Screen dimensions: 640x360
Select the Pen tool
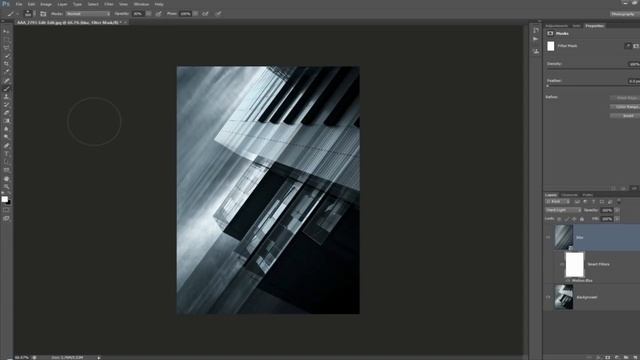[6, 146]
